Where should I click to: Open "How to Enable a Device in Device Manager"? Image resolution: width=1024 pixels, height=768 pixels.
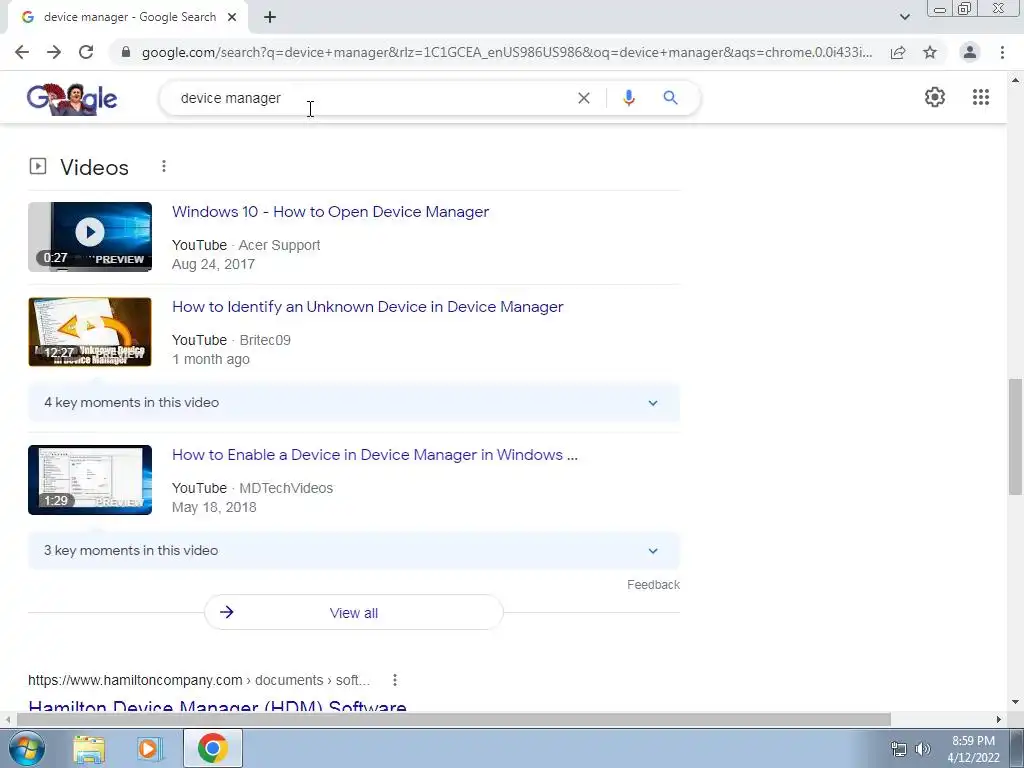click(x=375, y=455)
